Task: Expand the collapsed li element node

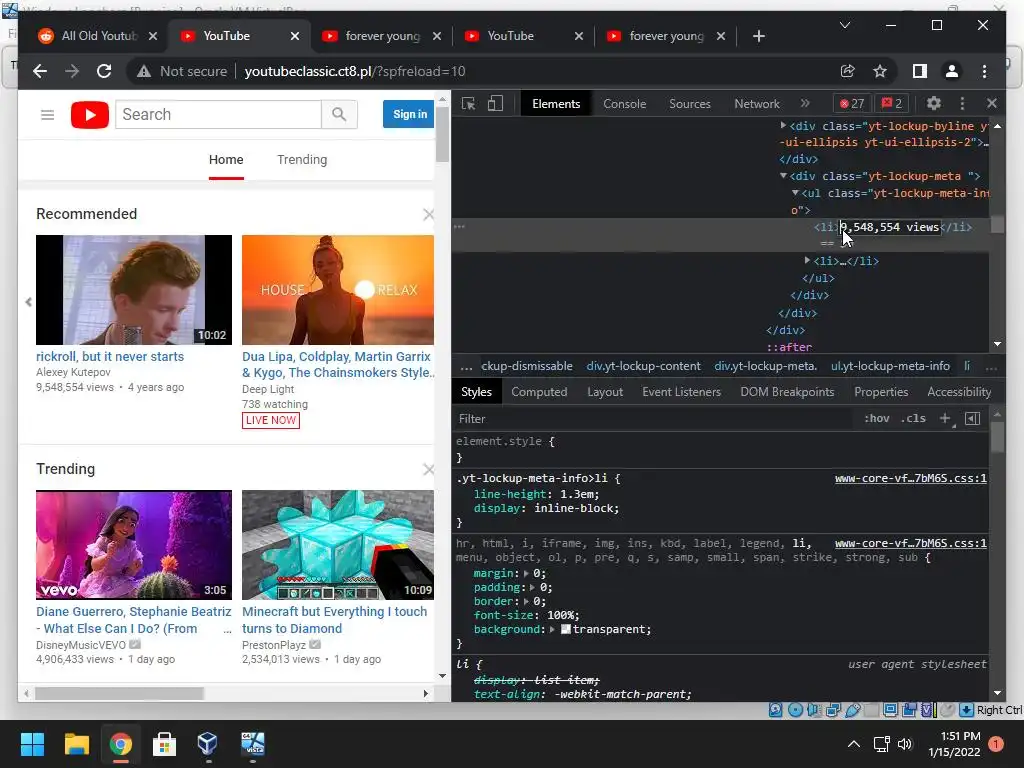Action: point(807,261)
